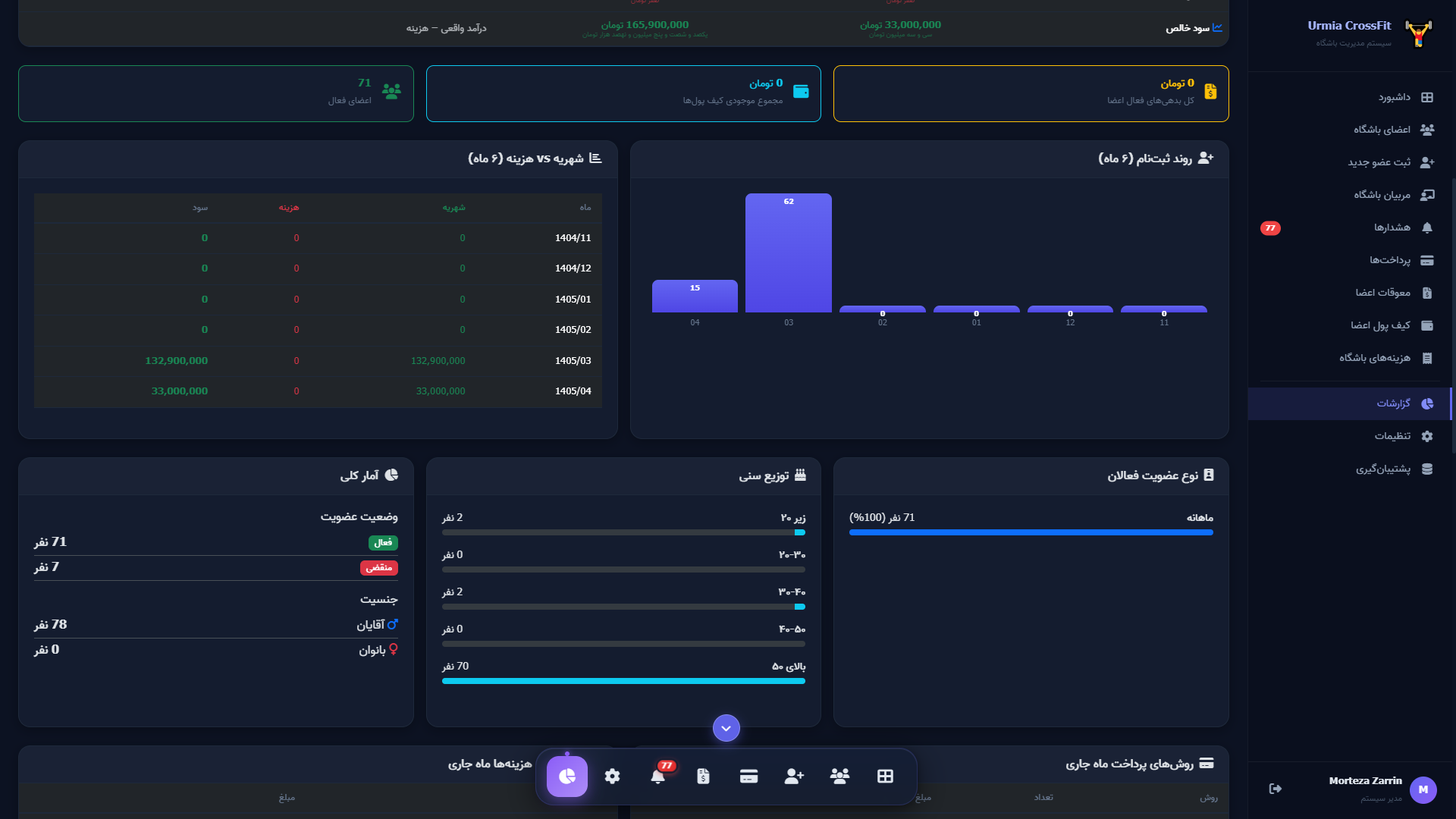The width and height of the screenshot is (1456, 819).
Task: Click cake icon beside توزیع سنی
Action: coord(800,475)
